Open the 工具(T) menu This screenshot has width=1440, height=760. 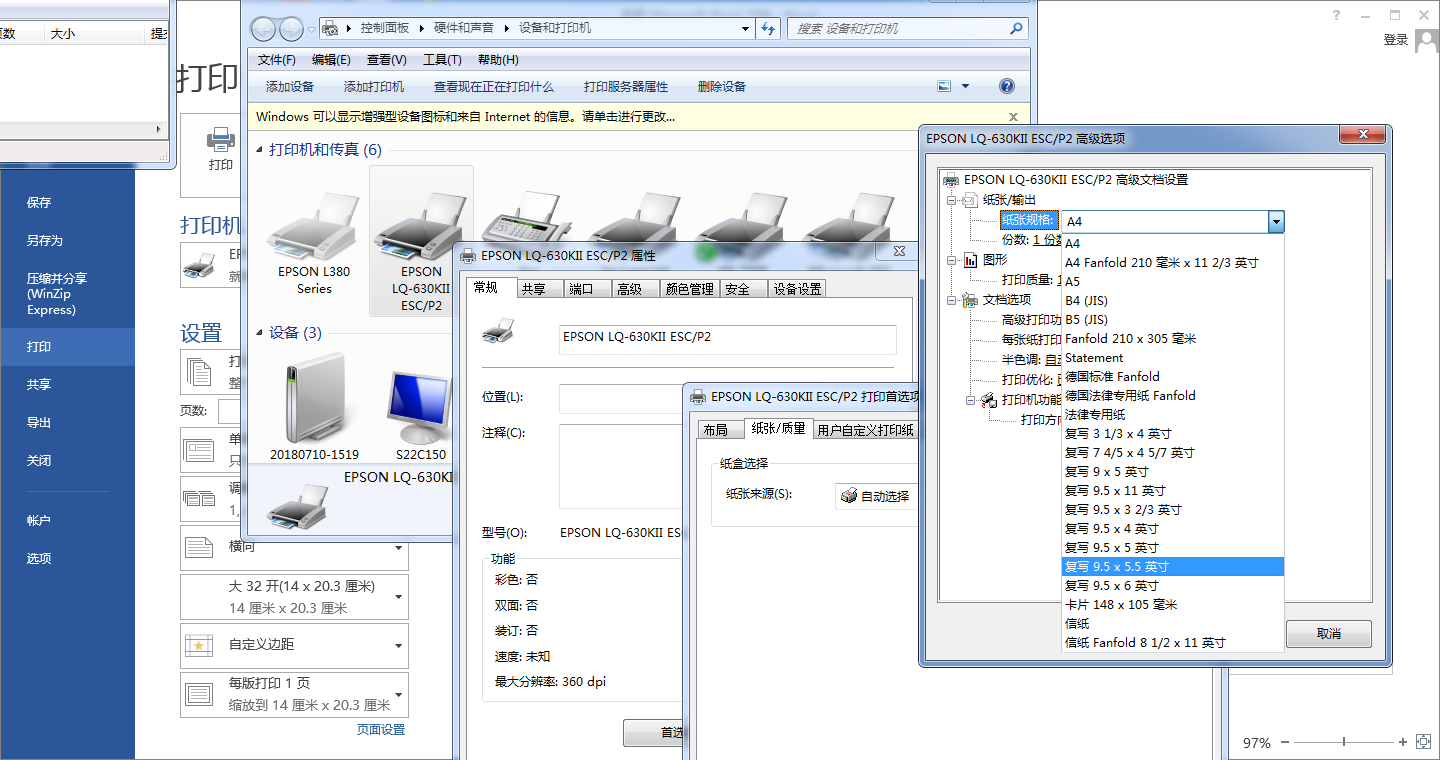tap(442, 60)
